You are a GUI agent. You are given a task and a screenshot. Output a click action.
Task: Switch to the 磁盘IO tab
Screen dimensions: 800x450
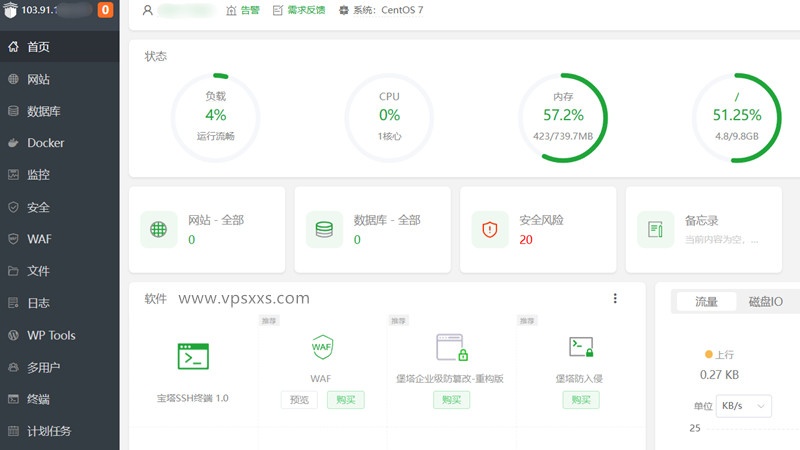pos(765,302)
